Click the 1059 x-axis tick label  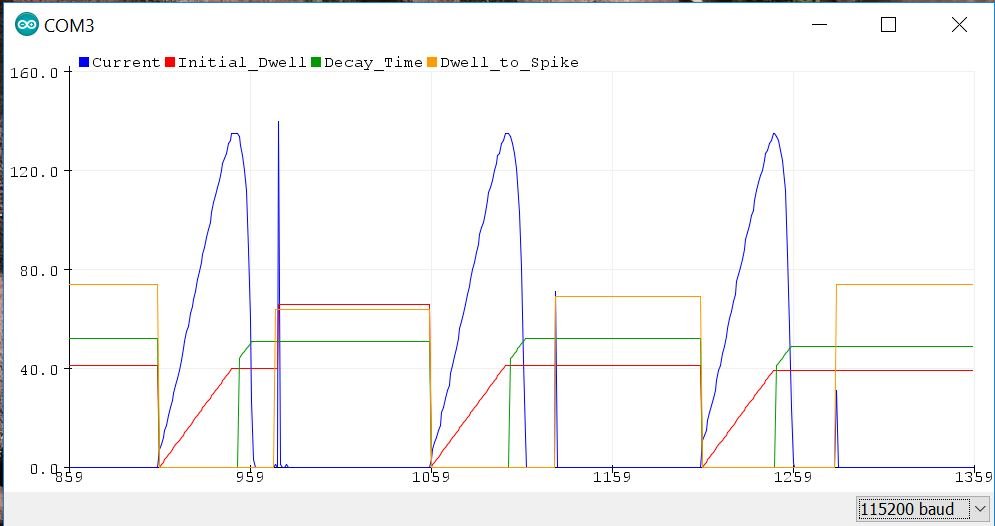[x=430, y=477]
